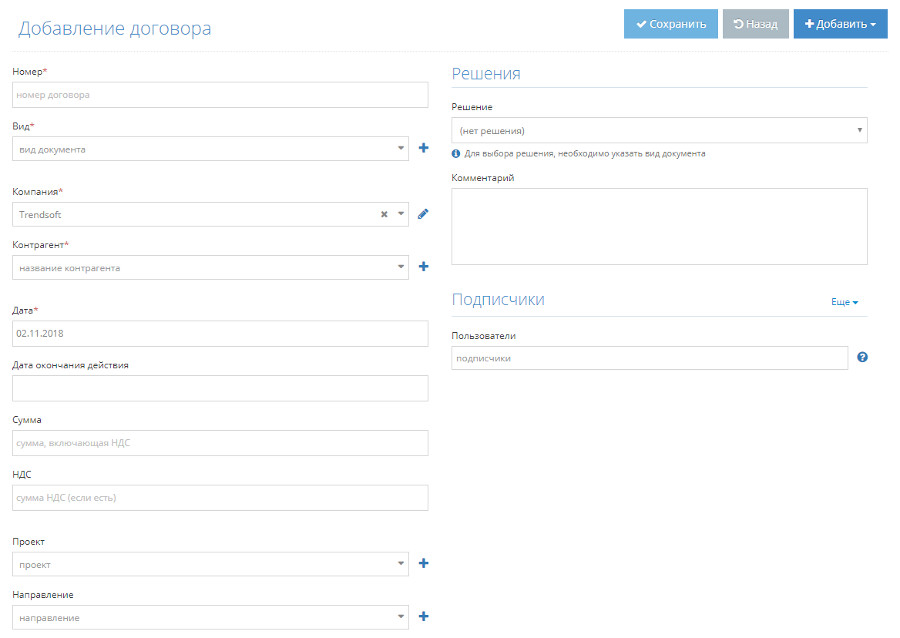Open the Вид document type dropdown
Screen dimensions: 900x638
click(x=210, y=149)
